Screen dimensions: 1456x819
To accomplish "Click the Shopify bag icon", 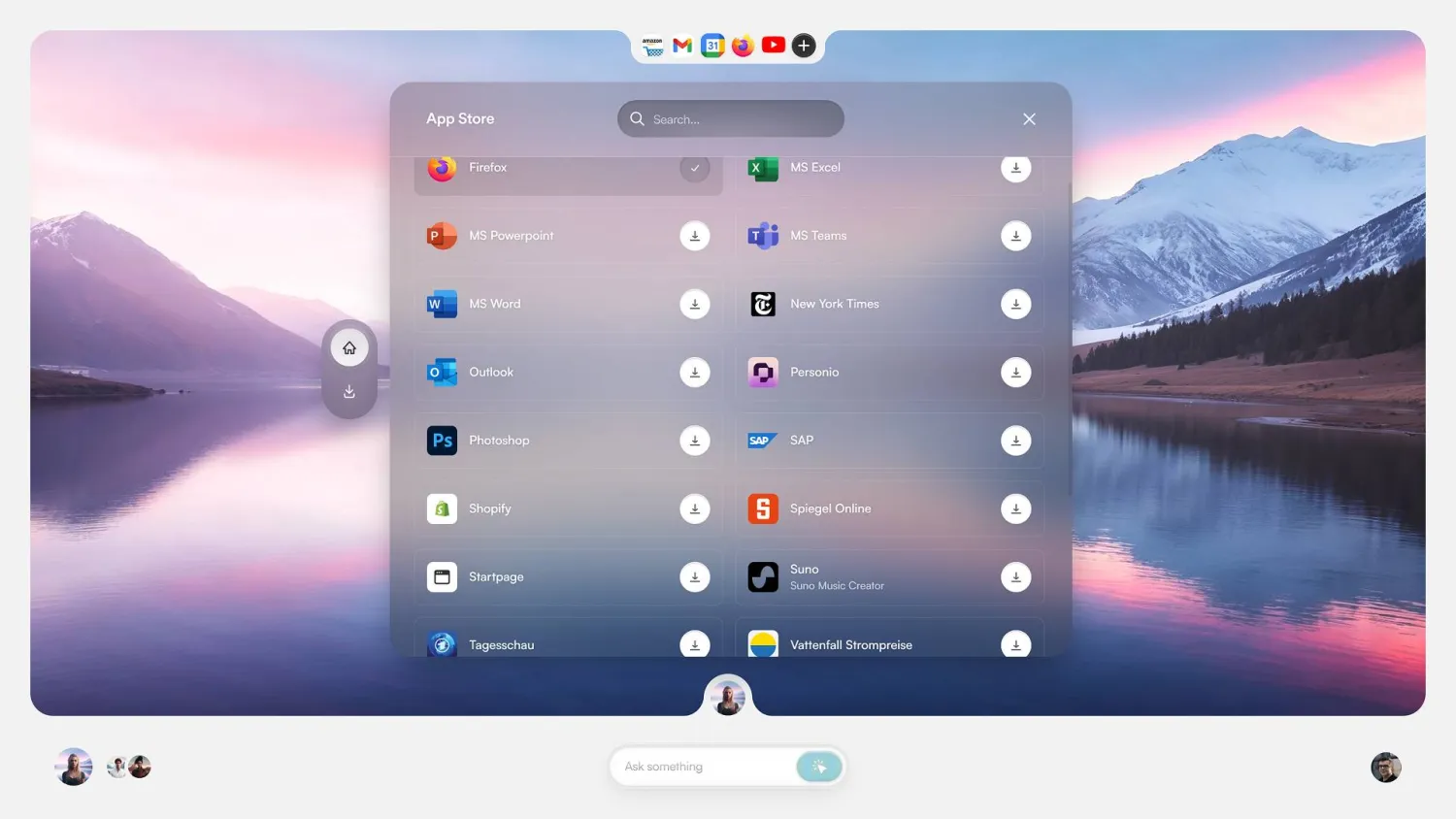I will click(442, 508).
